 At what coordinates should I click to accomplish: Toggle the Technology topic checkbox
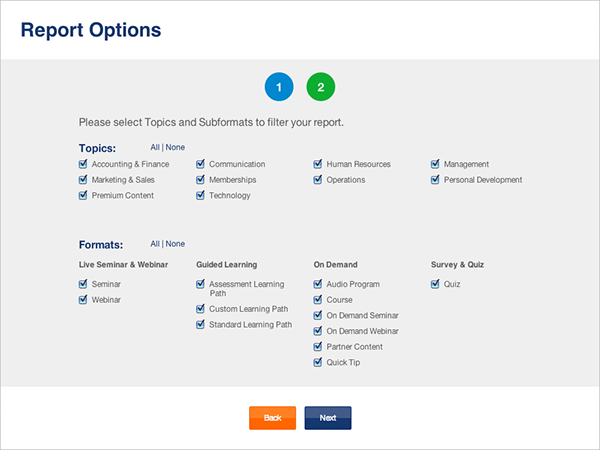point(201,196)
